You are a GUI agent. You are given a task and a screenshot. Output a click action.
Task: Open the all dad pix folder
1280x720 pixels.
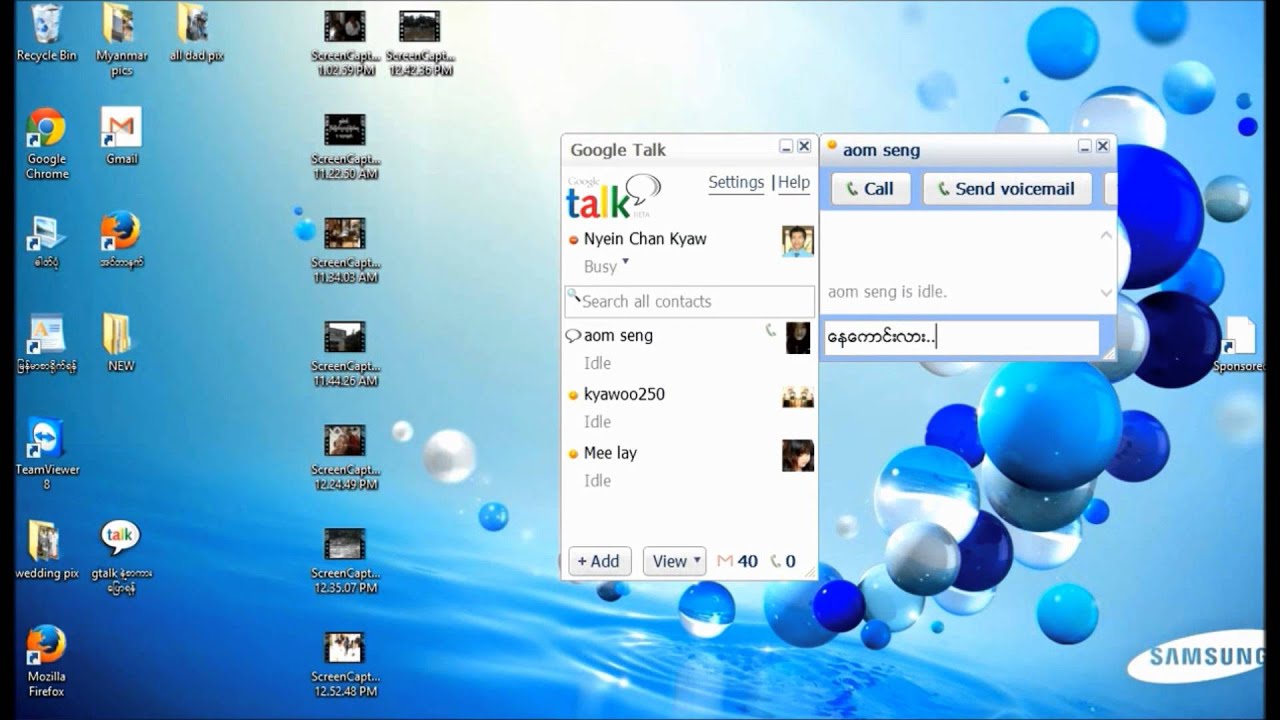[196, 33]
